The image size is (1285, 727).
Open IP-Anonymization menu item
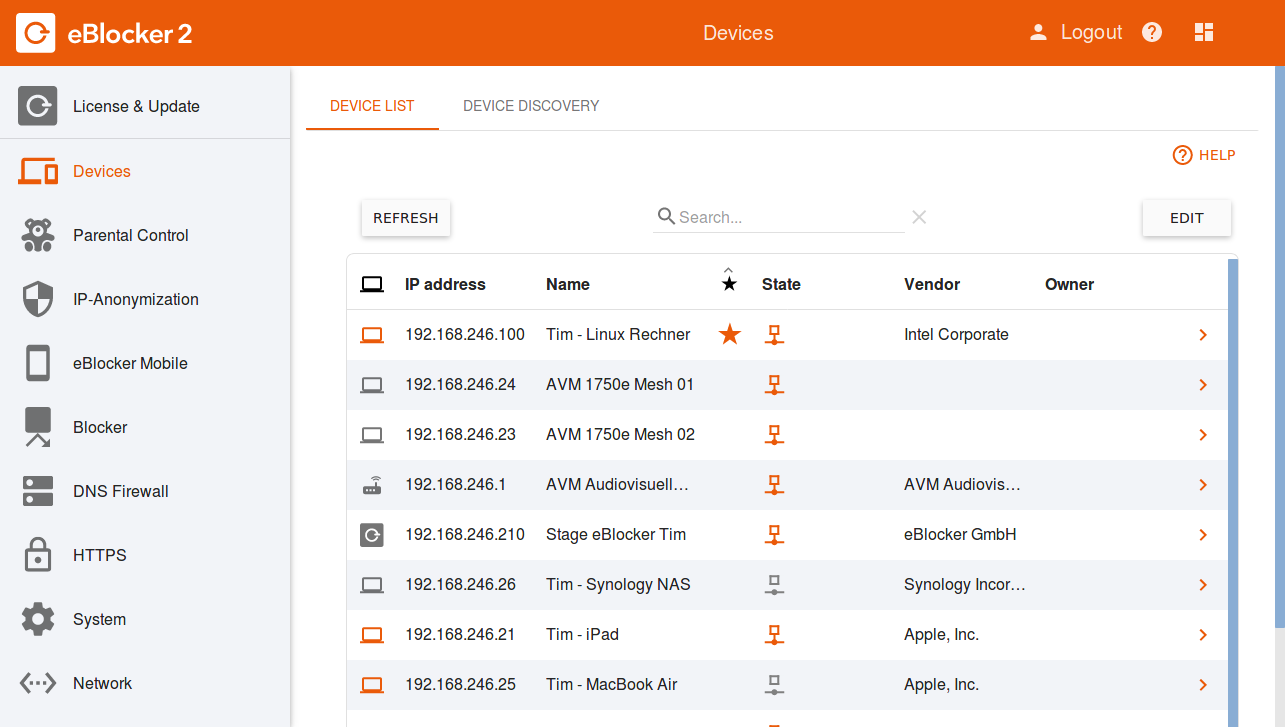tap(145, 299)
